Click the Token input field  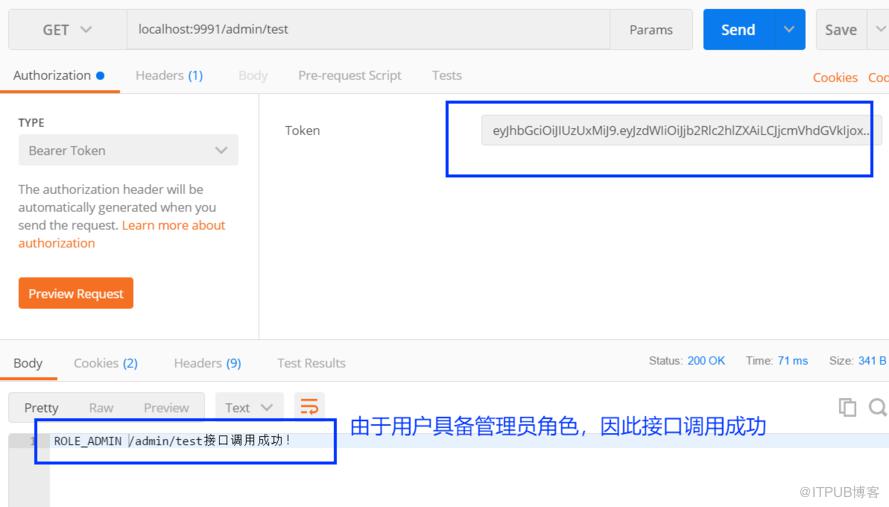coord(681,130)
